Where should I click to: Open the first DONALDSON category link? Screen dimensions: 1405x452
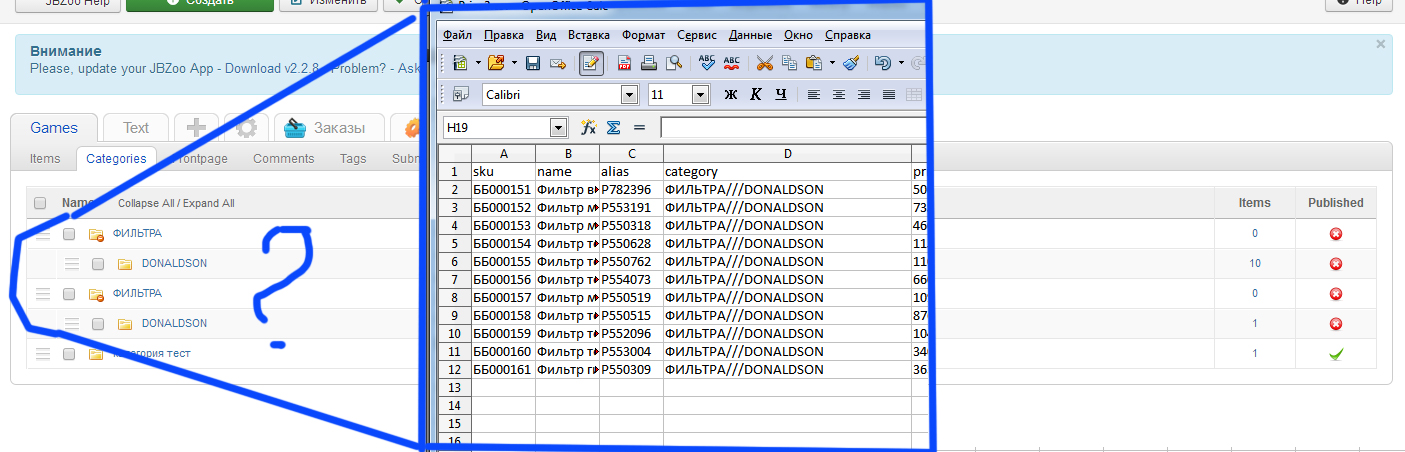(174, 264)
